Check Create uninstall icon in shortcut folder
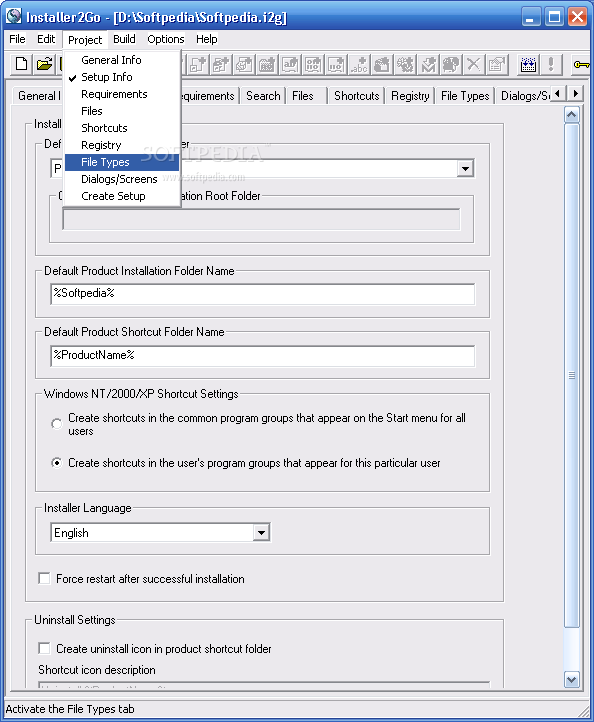The width and height of the screenshot is (594, 722). tap(45, 648)
